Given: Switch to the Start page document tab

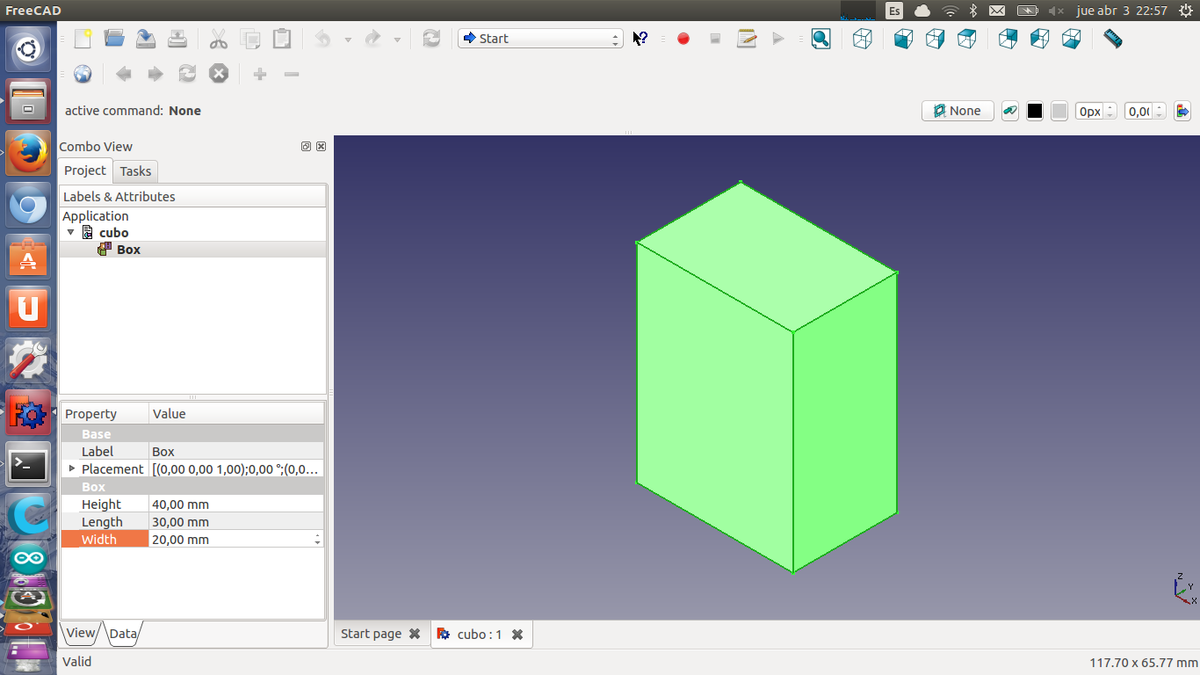Looking at the screenshot, I should coord(371,634).
